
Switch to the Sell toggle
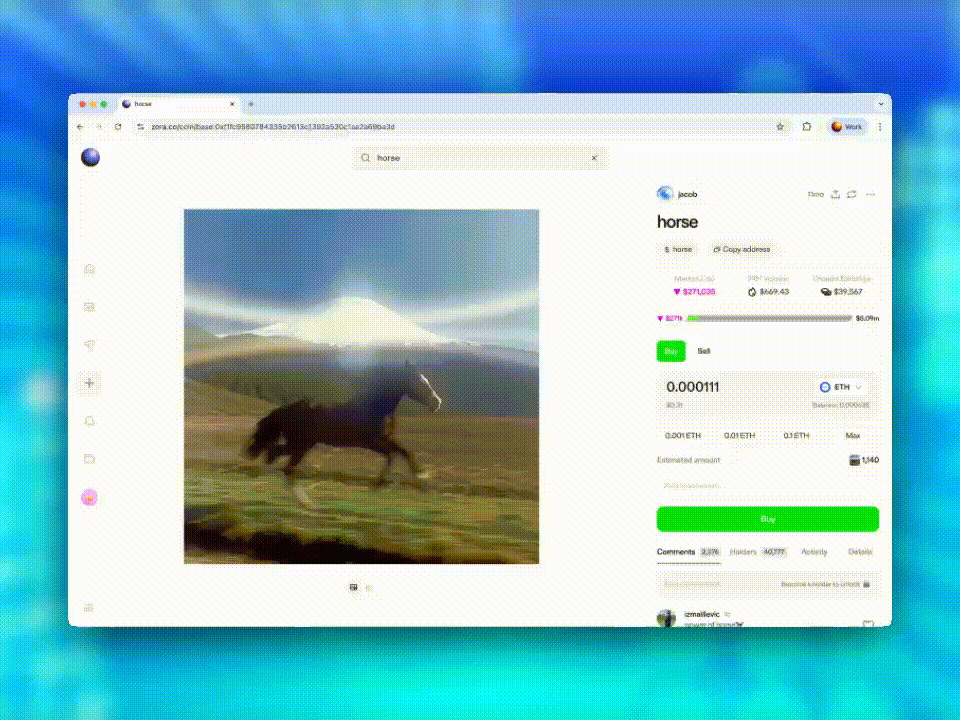point(703,351)
